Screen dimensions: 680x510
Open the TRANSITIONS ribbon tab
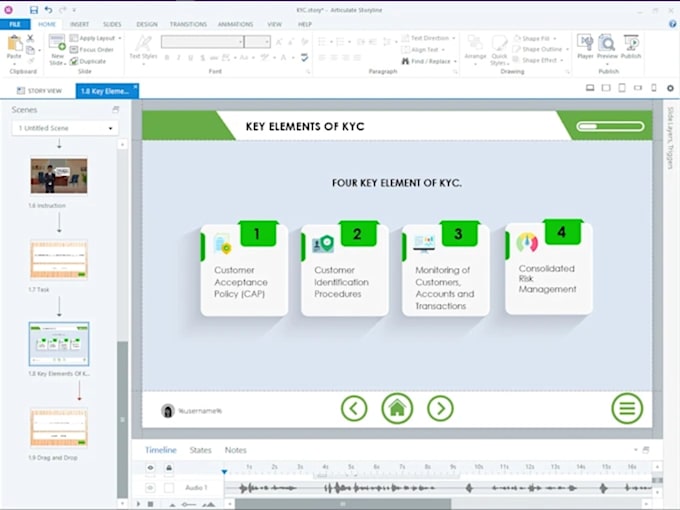click(188, 24)
